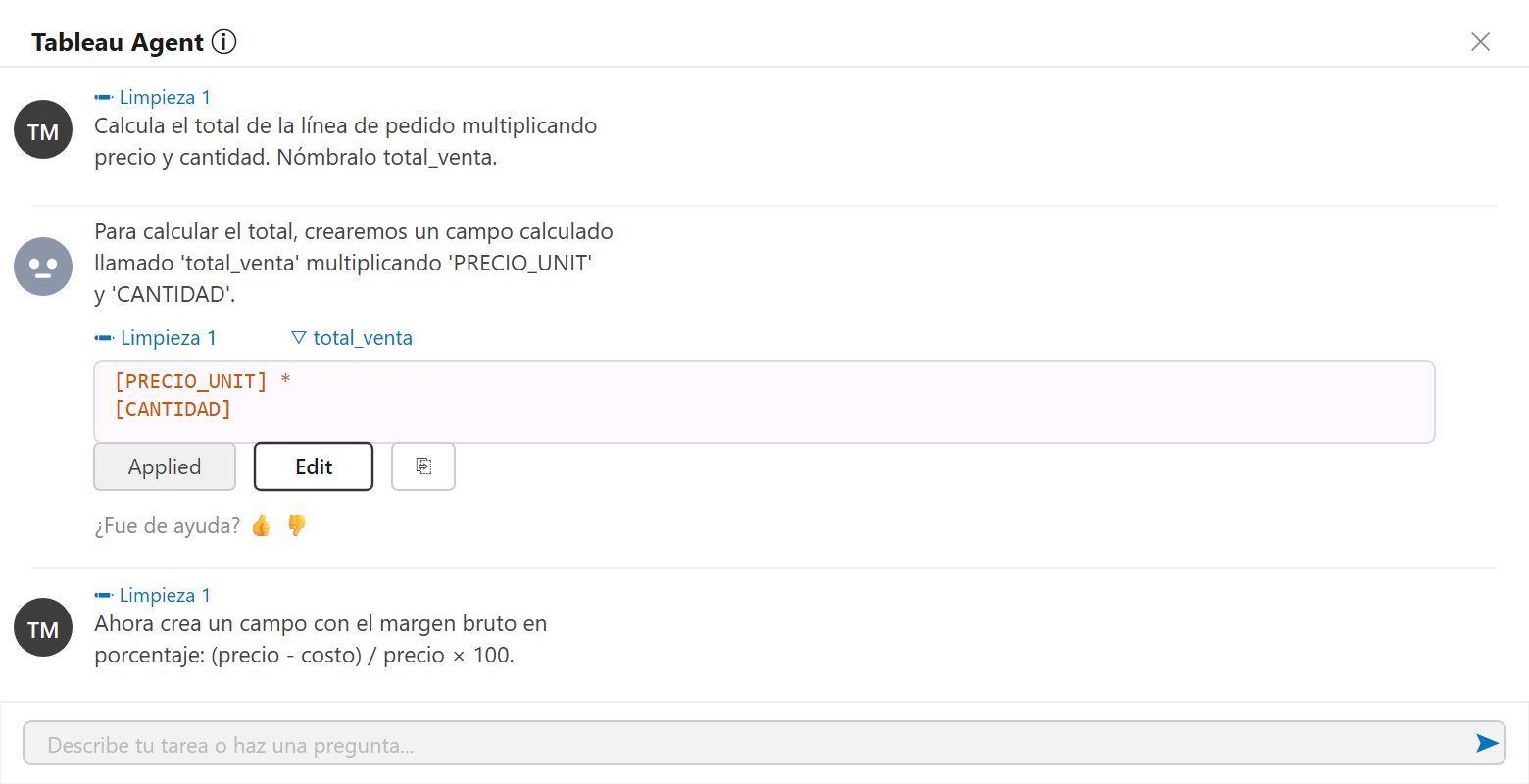
Task: Click the 'Calcula el total de la línea' message
Action: click(346, 141)
